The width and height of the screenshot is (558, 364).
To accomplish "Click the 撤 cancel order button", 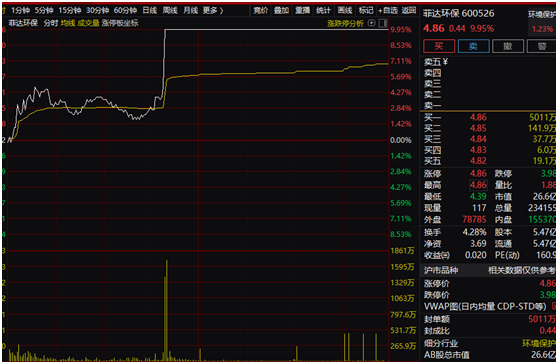I will (x=508, y=46).
